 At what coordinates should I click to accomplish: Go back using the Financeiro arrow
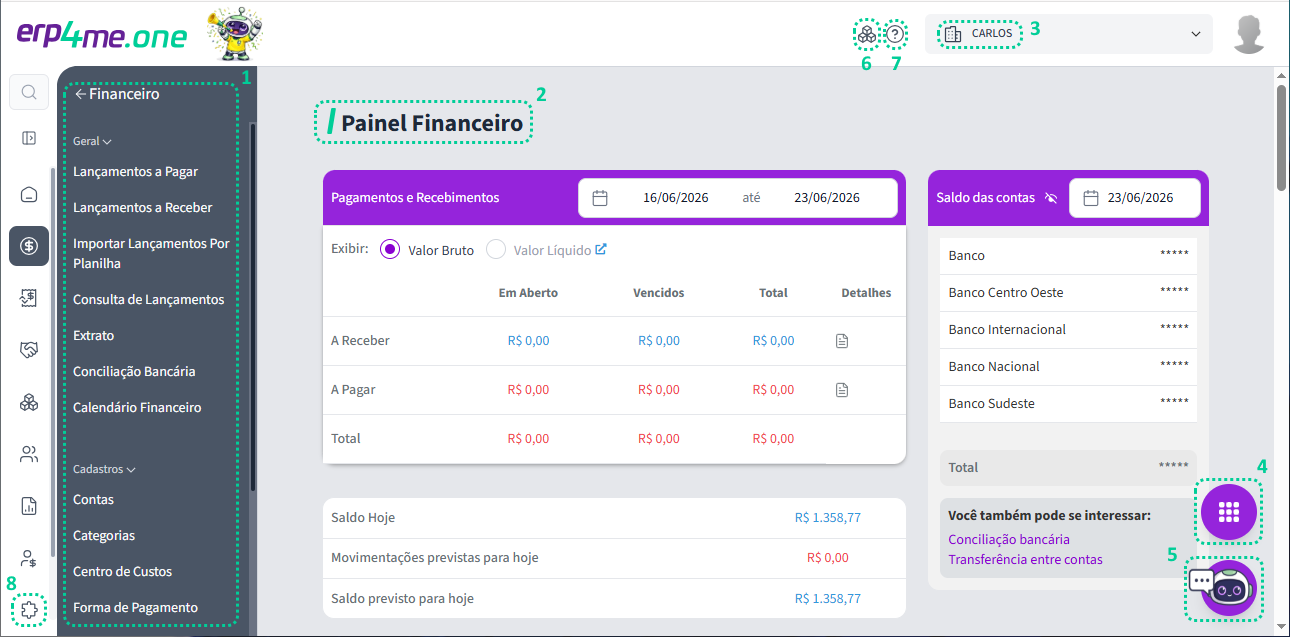(x=80, y=95)
